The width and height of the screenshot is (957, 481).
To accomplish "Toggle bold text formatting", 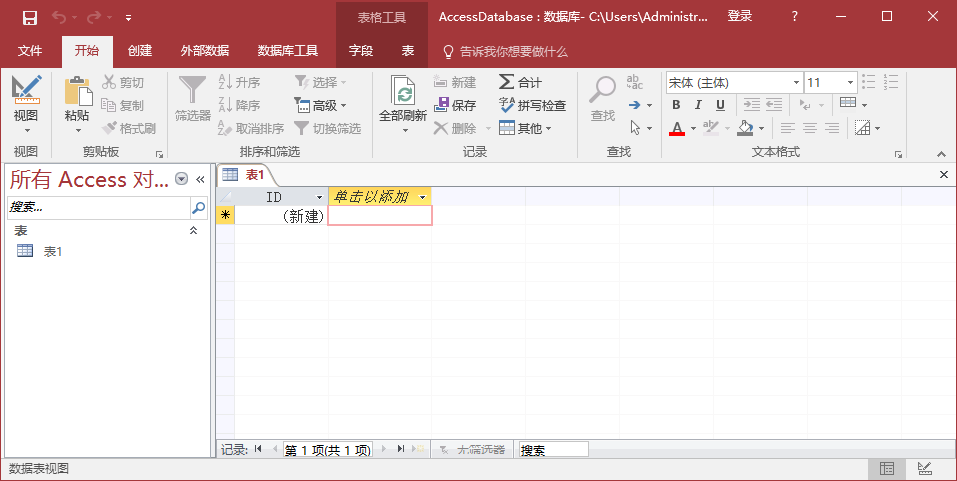I will point(676,105).
